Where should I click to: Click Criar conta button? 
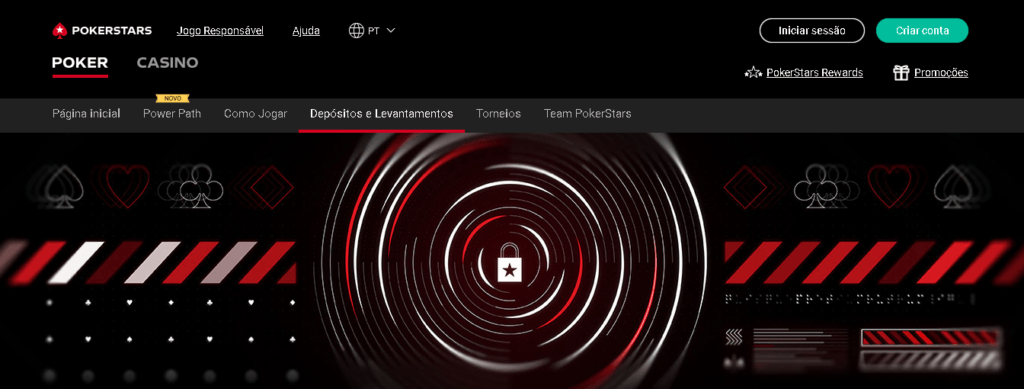[x=922, y=31]
